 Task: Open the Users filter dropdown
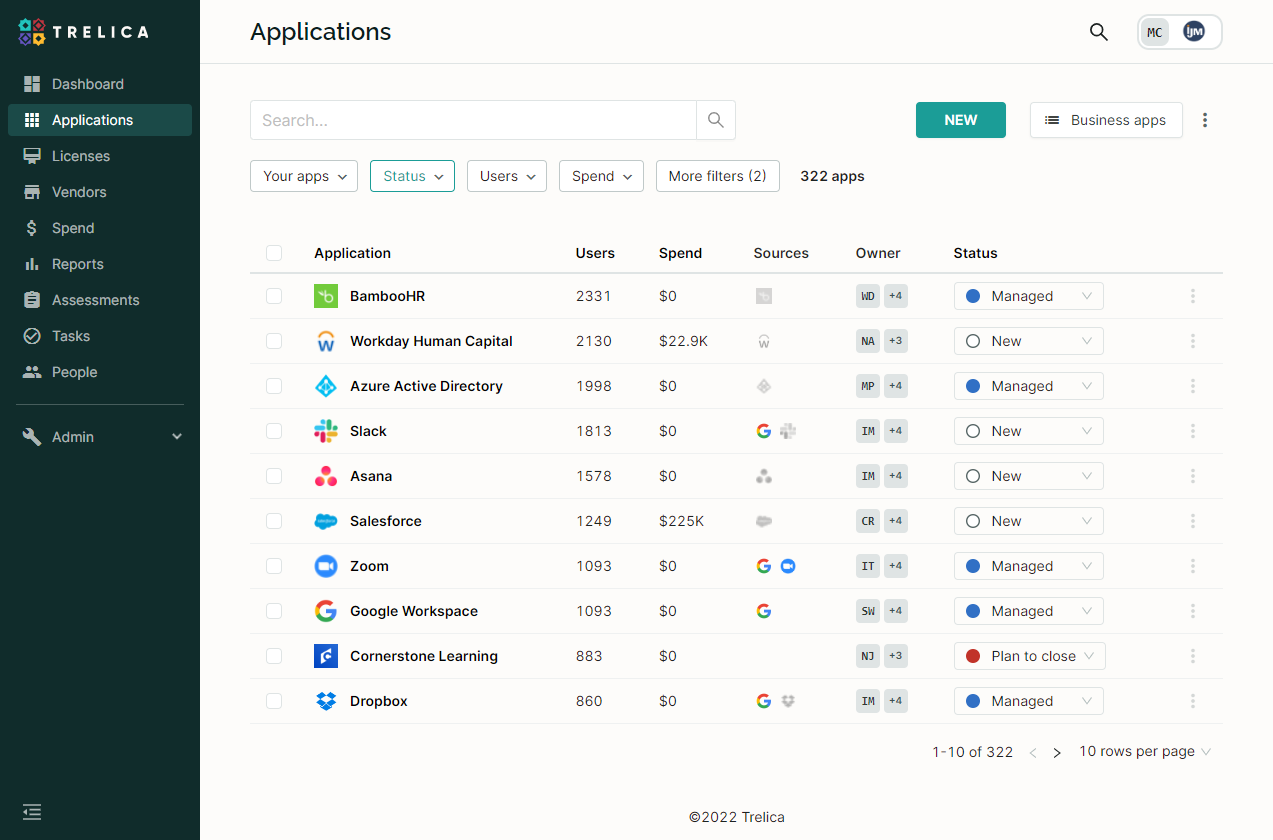click(x=507, y=176)
